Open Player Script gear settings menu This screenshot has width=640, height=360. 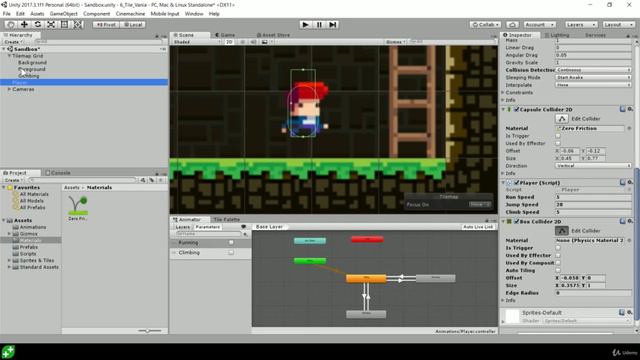[x=630, y=182]
